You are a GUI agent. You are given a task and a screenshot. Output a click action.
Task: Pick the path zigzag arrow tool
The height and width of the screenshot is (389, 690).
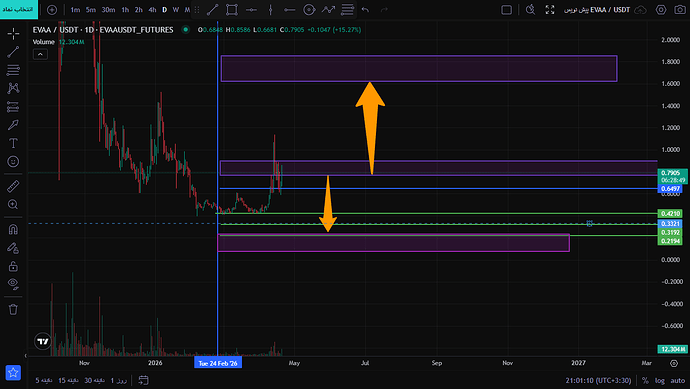pos(328,10)
